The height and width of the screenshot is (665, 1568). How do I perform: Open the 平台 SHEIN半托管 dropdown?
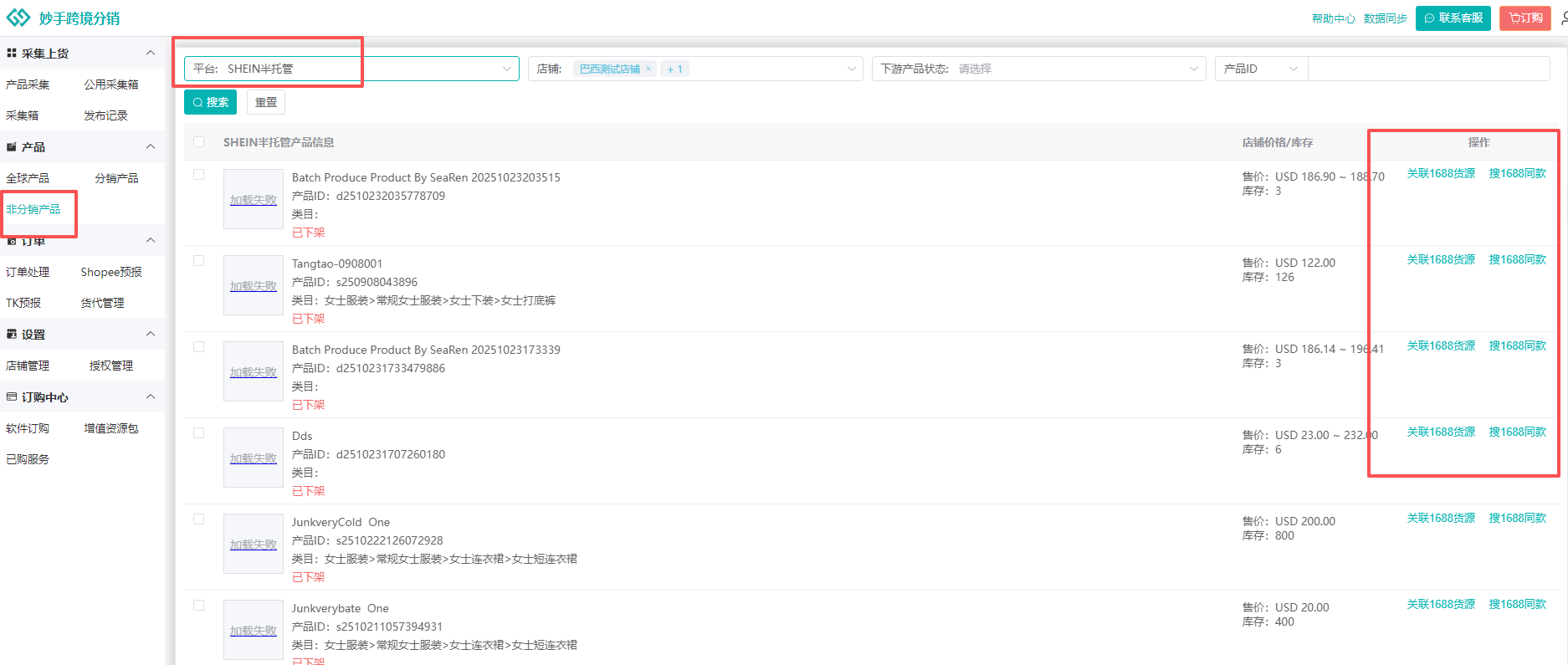(351, 69)
